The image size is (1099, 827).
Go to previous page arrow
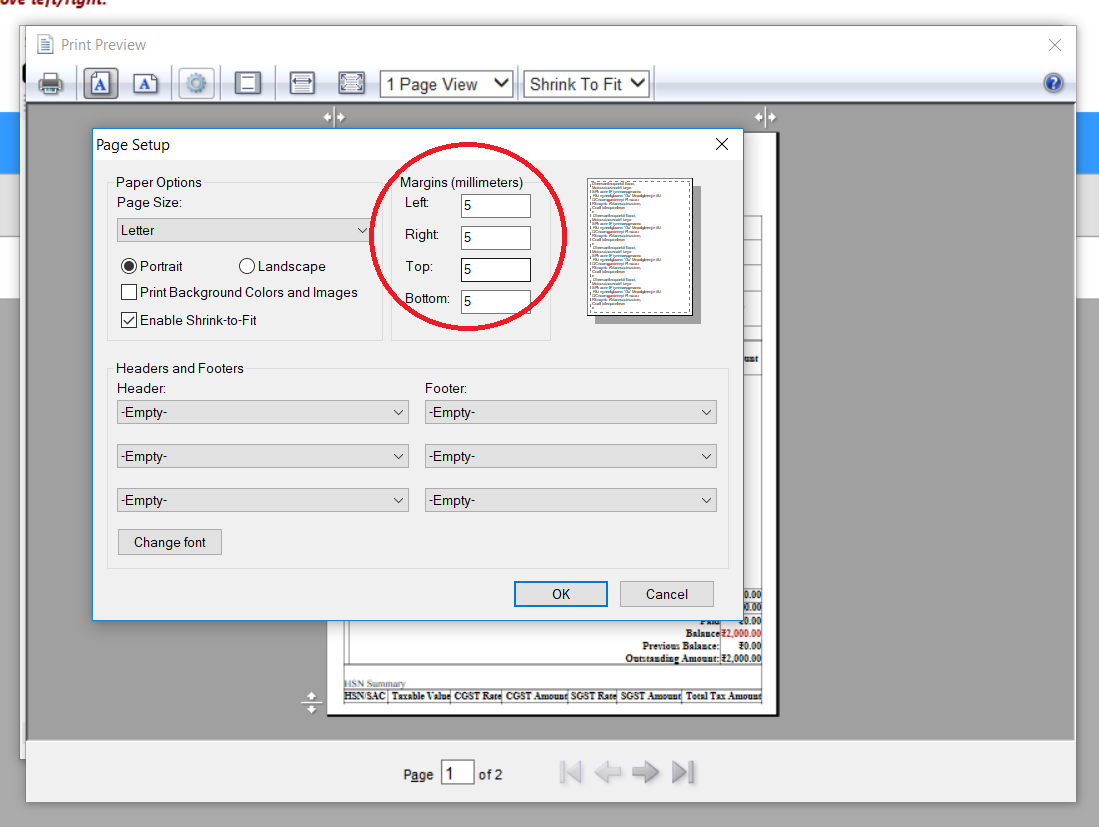[x=608, y=772]
